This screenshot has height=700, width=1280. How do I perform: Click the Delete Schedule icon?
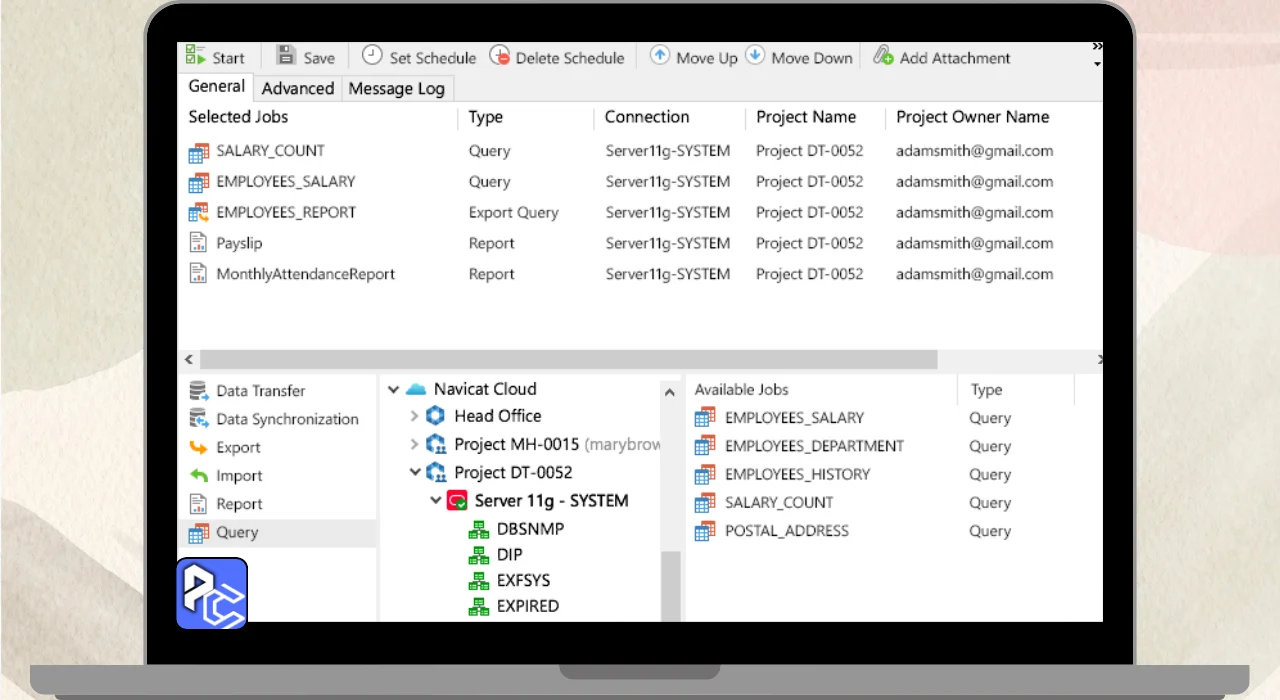(499, 56)
